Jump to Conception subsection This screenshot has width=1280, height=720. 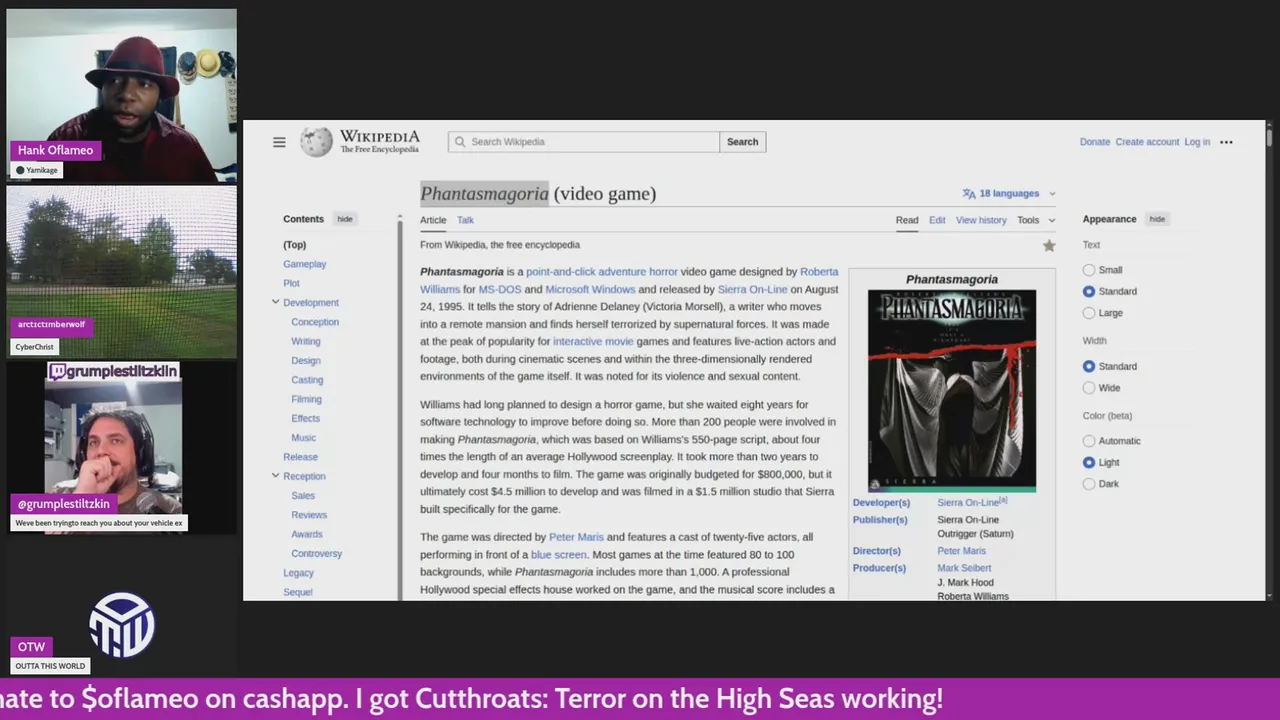coord(315,322)
